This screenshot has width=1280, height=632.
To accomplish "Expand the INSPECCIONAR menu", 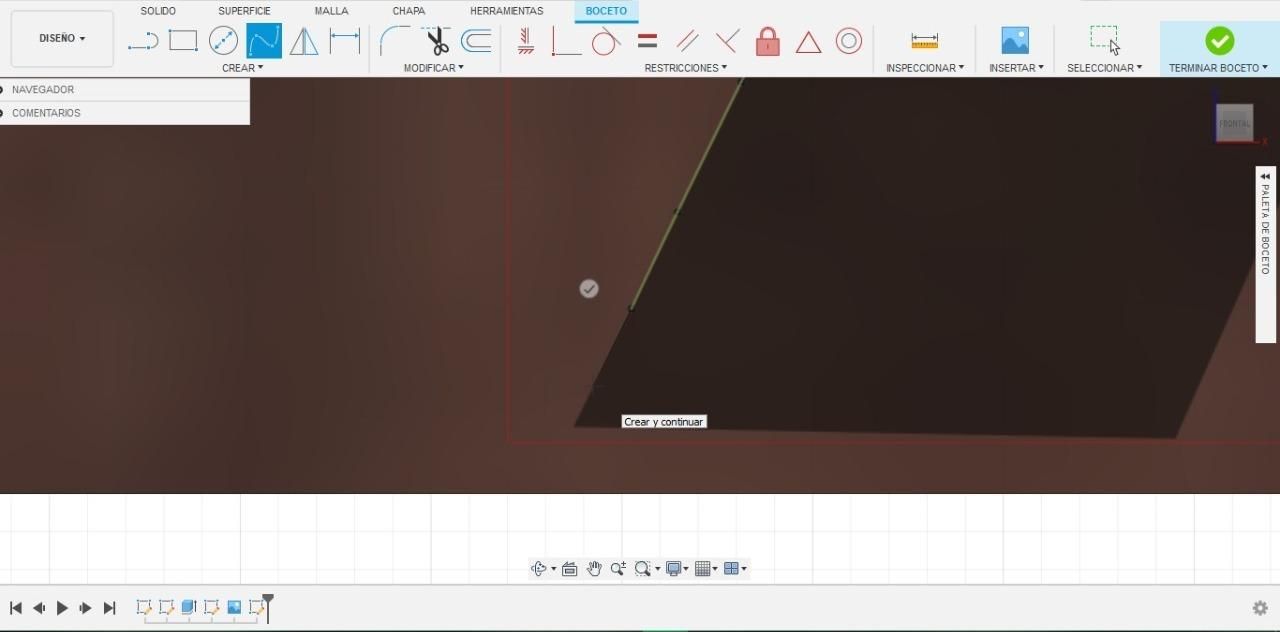I will [x=925, y=68].
